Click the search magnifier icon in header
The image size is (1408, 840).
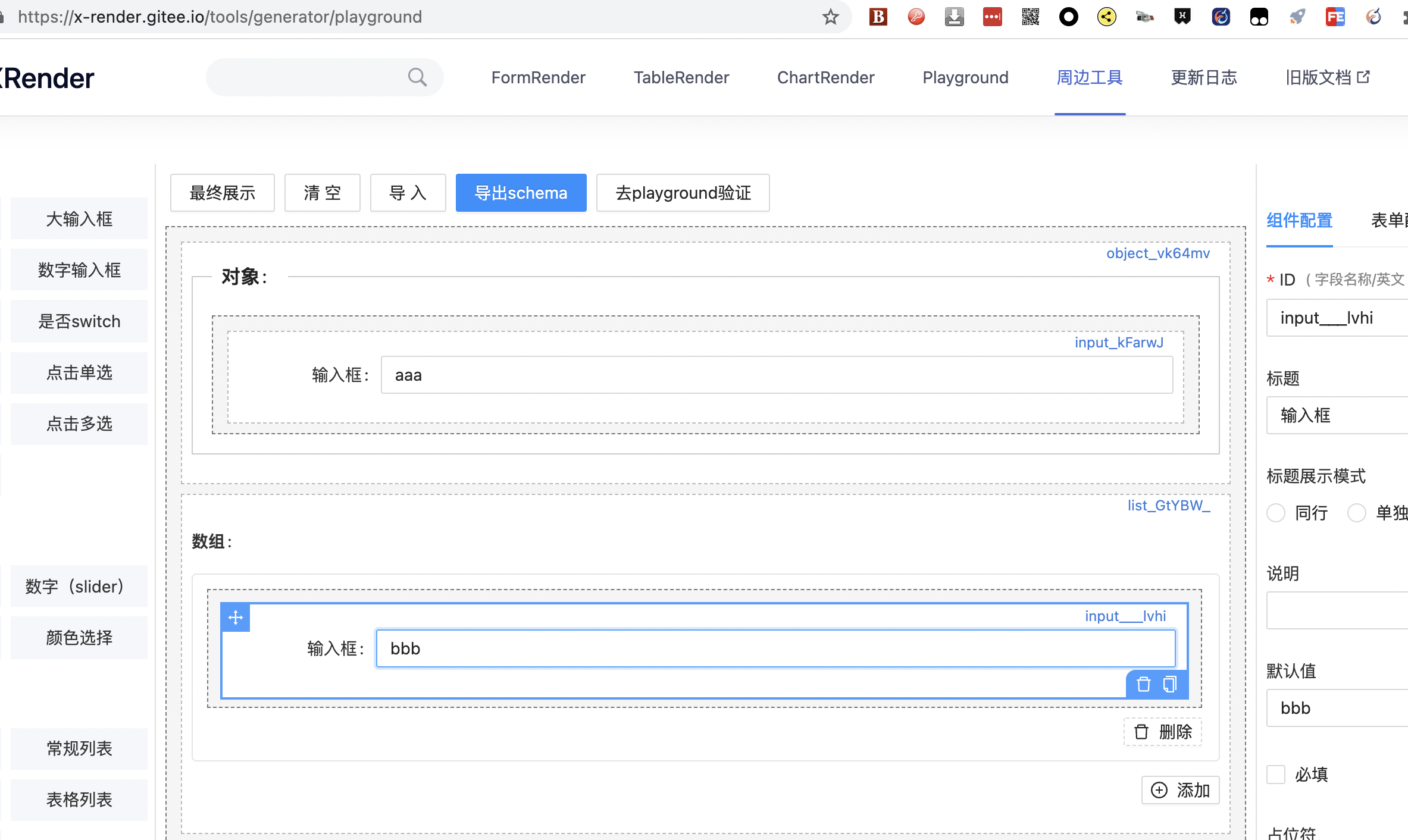click(x=417, y=77)
